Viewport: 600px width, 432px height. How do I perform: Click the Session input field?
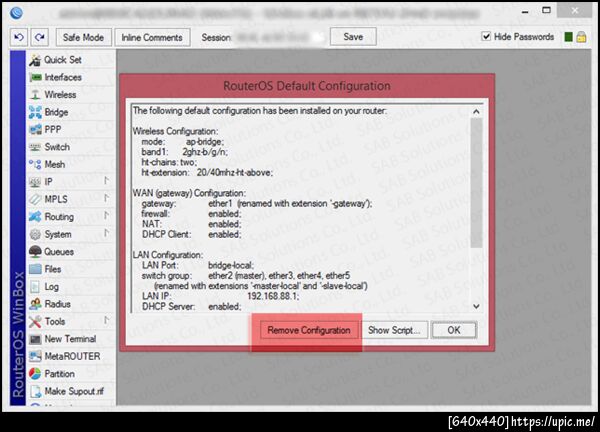click(279, 37)
